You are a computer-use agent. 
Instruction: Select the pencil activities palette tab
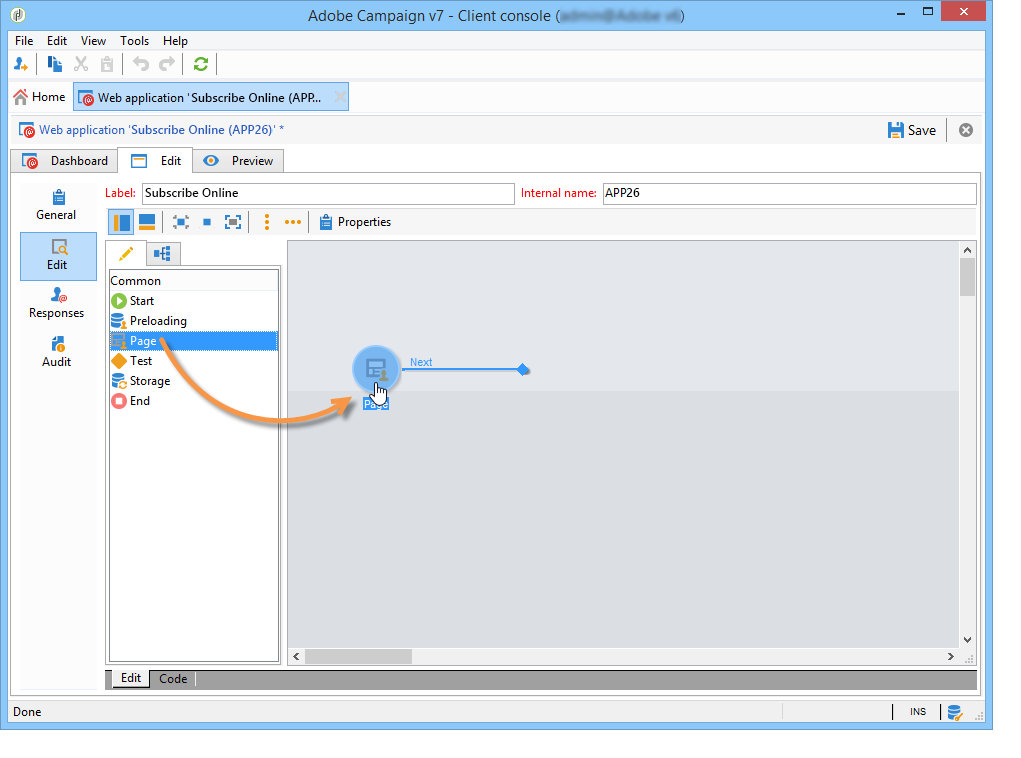click(x=126, y=253)
